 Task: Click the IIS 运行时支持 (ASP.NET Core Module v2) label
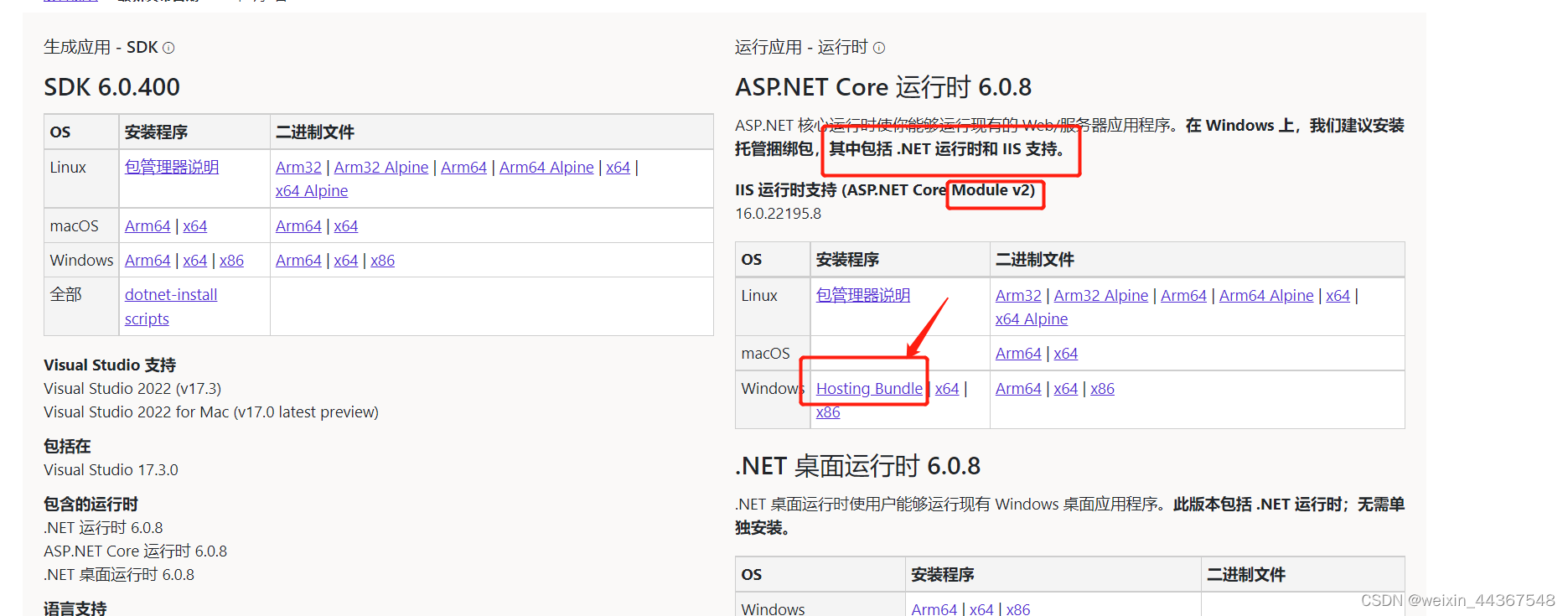tap(885, 190)
